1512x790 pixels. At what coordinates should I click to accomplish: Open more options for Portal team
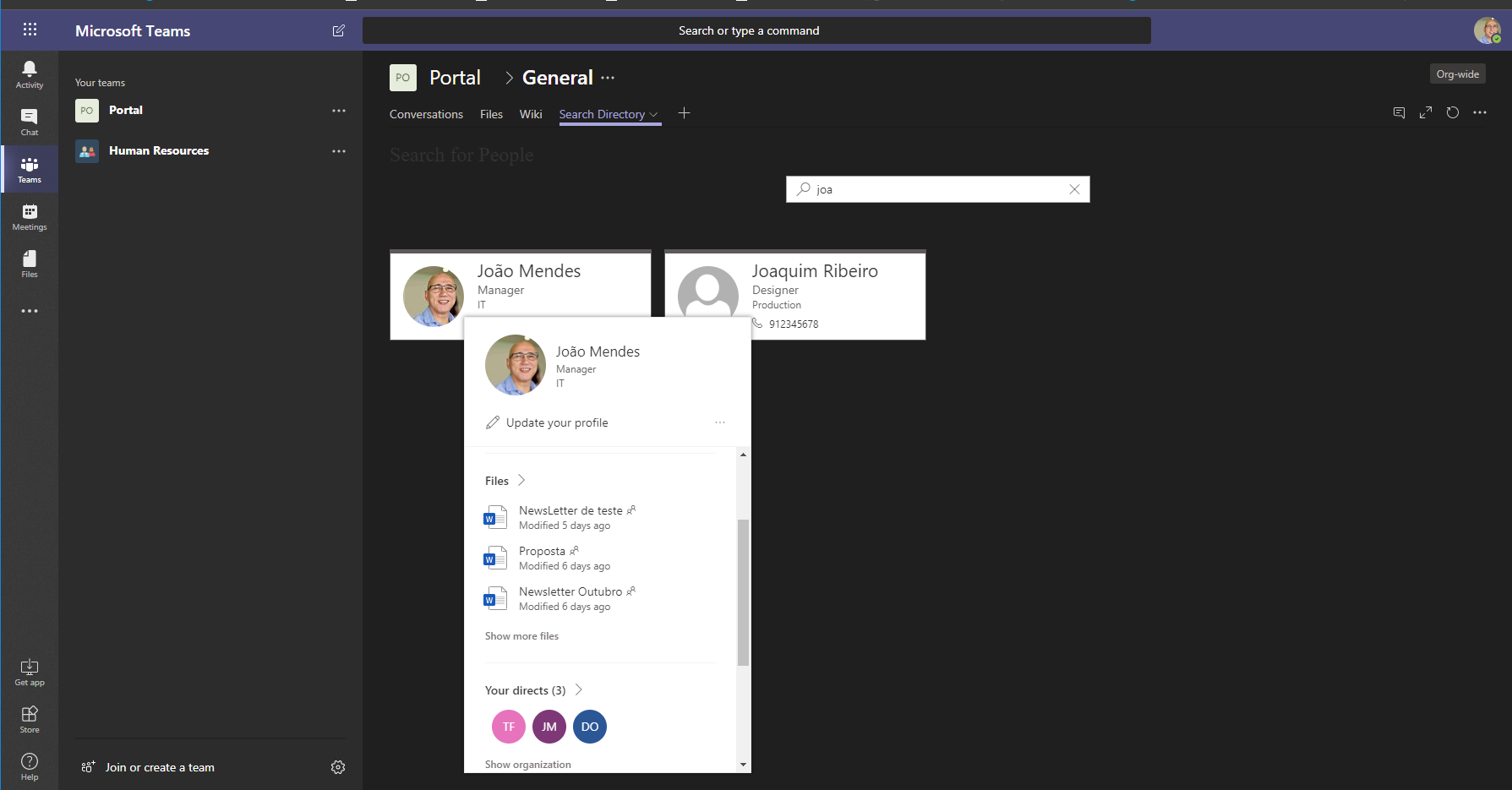coord(339,111)
